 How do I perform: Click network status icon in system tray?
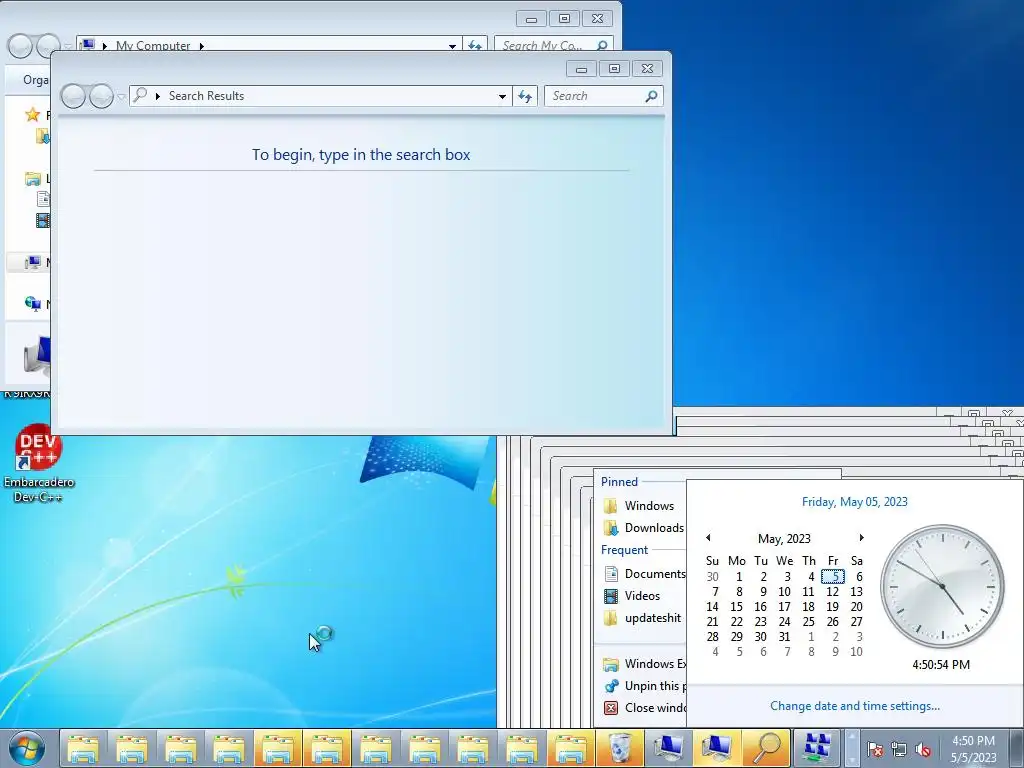tap(899, 750)
